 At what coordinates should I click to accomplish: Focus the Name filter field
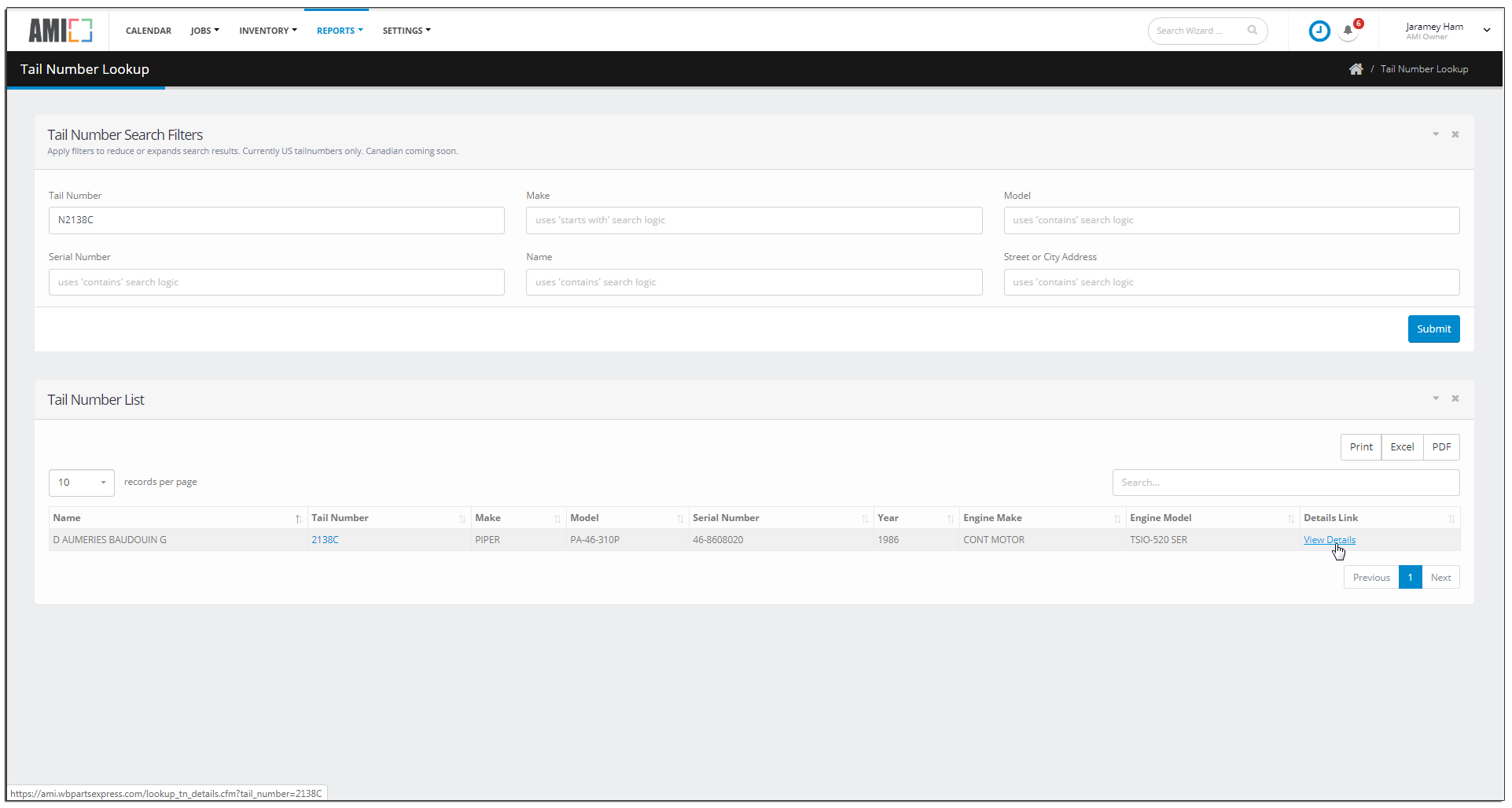(754, 282)
